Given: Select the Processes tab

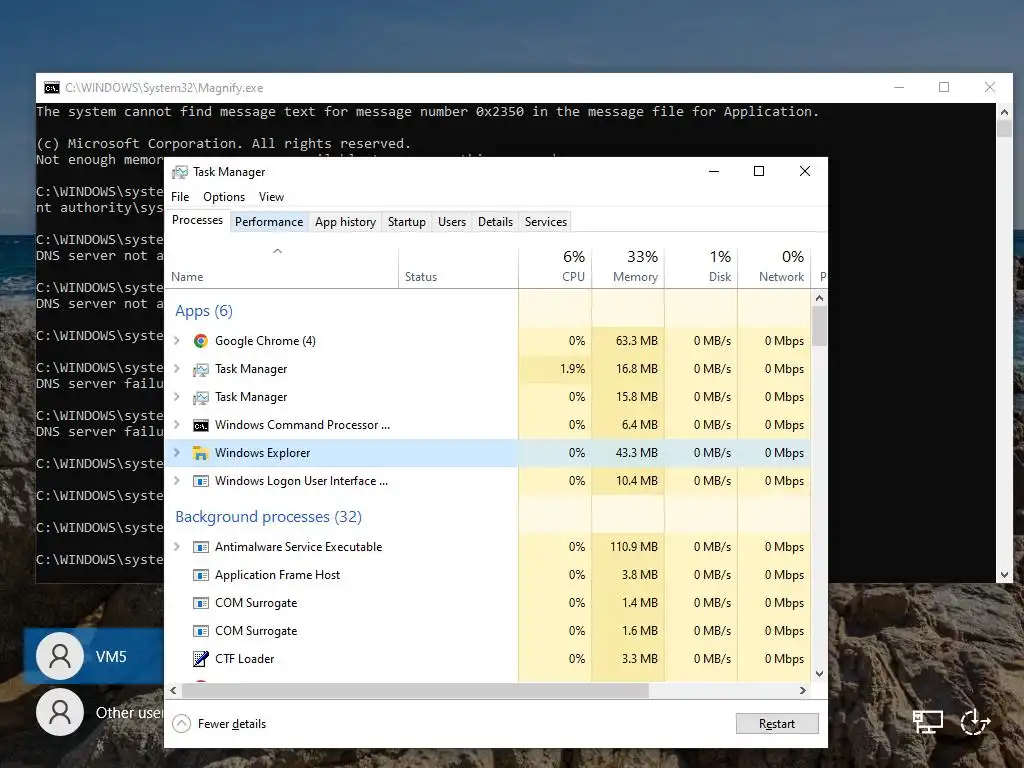Looking at the screenshot, I should click(x=197, y=220).
